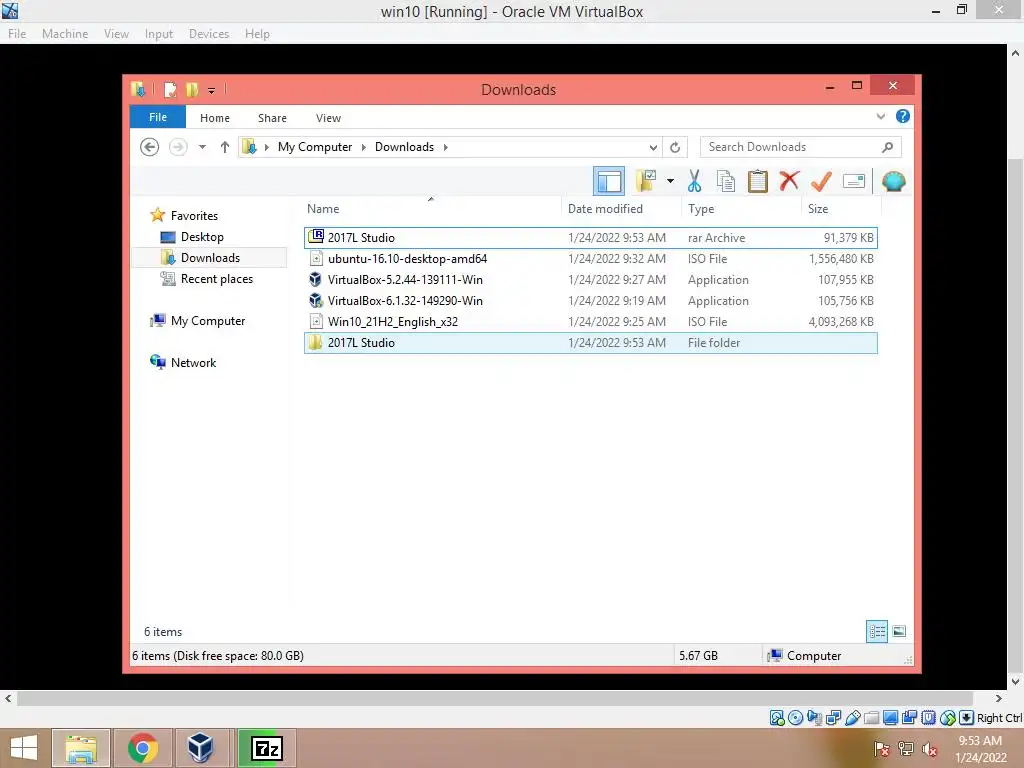Click the red X Delete icon
This screenshot has width=1024, height=768.
coord(789,181)
